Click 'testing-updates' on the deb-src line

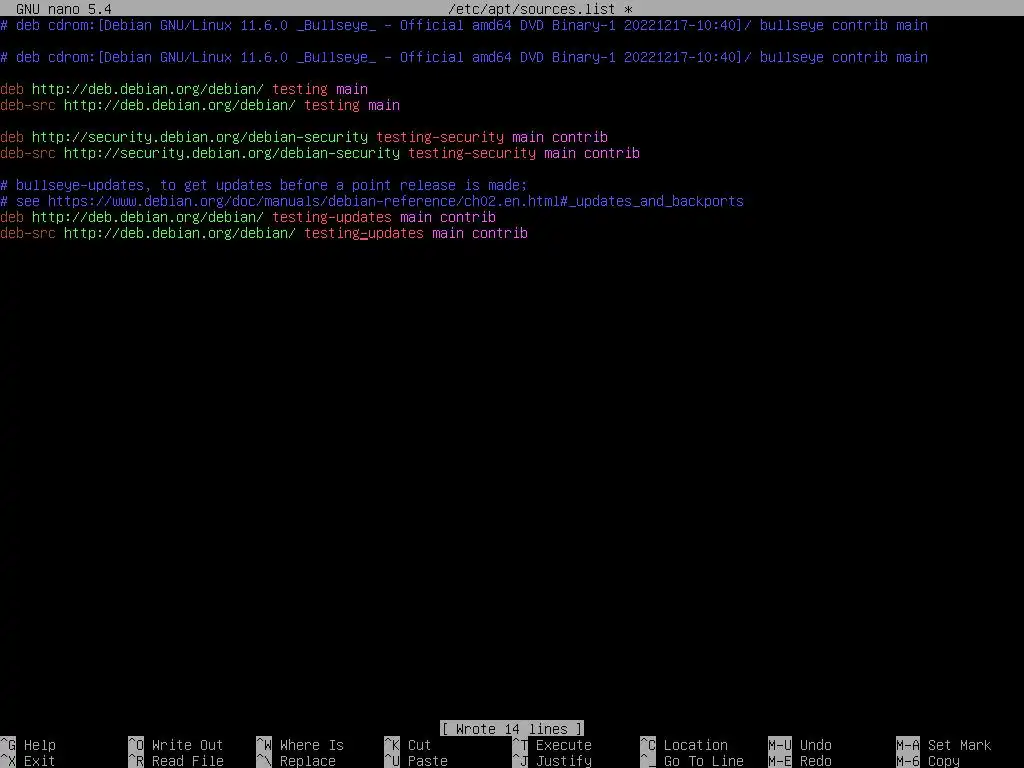364,233
